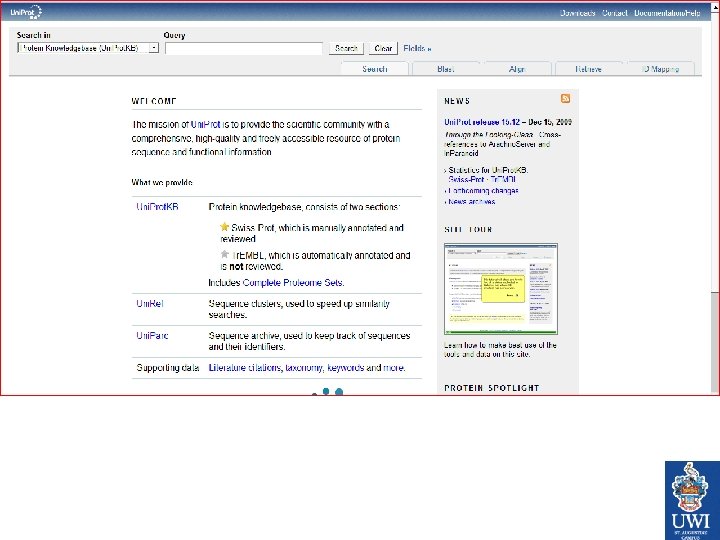This screenshot has height=540, width=720.
Task: Open the UniParc link
Action: pos(152,336)
